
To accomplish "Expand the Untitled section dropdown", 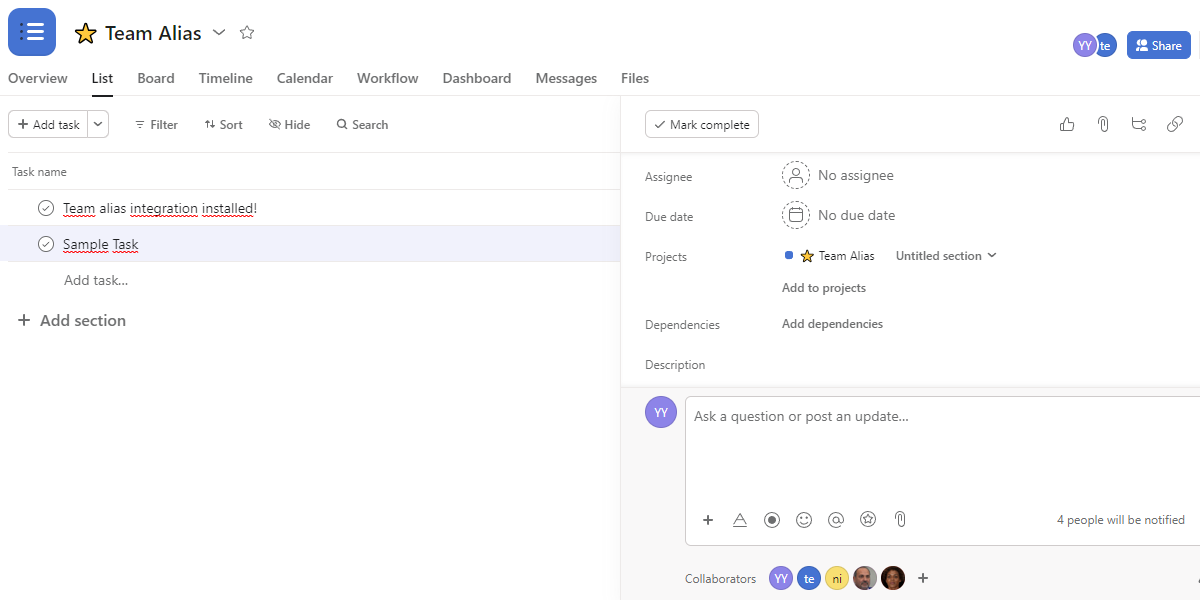I will tap(946, 256).
